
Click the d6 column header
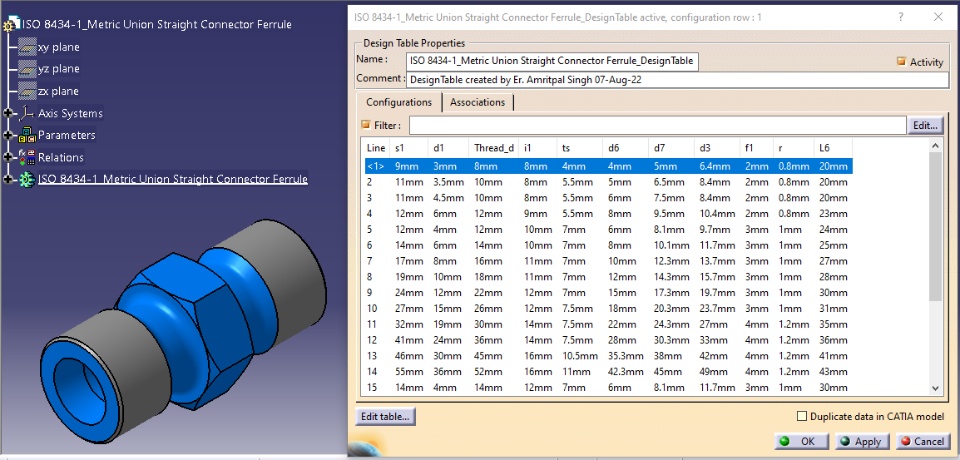click(x=625, y=148)
